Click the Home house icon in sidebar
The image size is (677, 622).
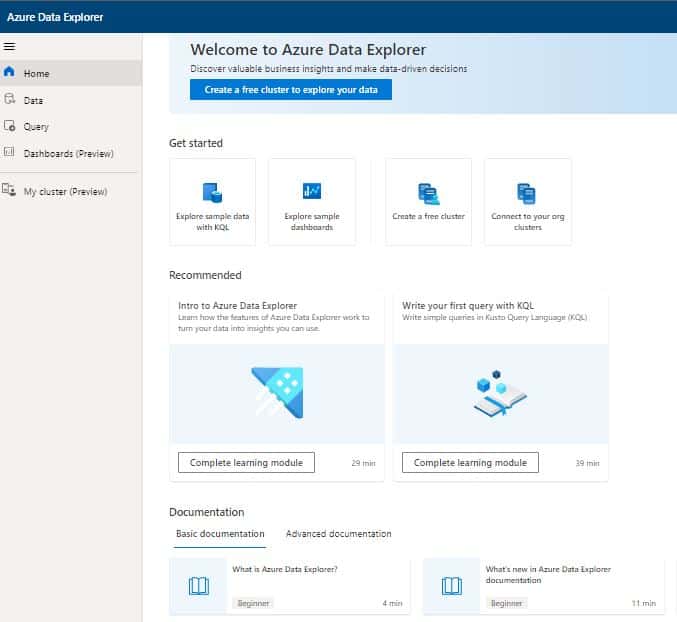click(x=9, y=72)
